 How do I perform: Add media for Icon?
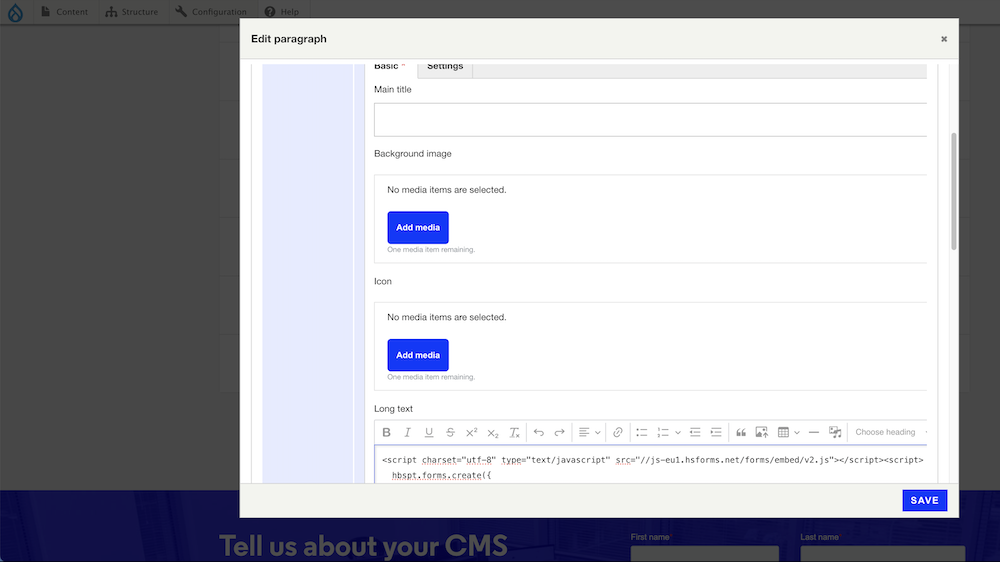pos(418,355)
